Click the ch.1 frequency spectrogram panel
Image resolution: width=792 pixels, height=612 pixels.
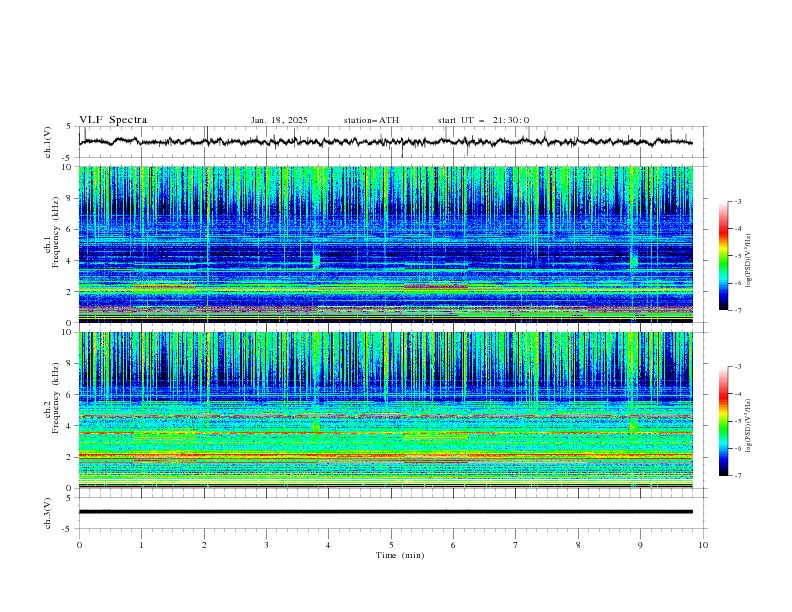point(386,244)
